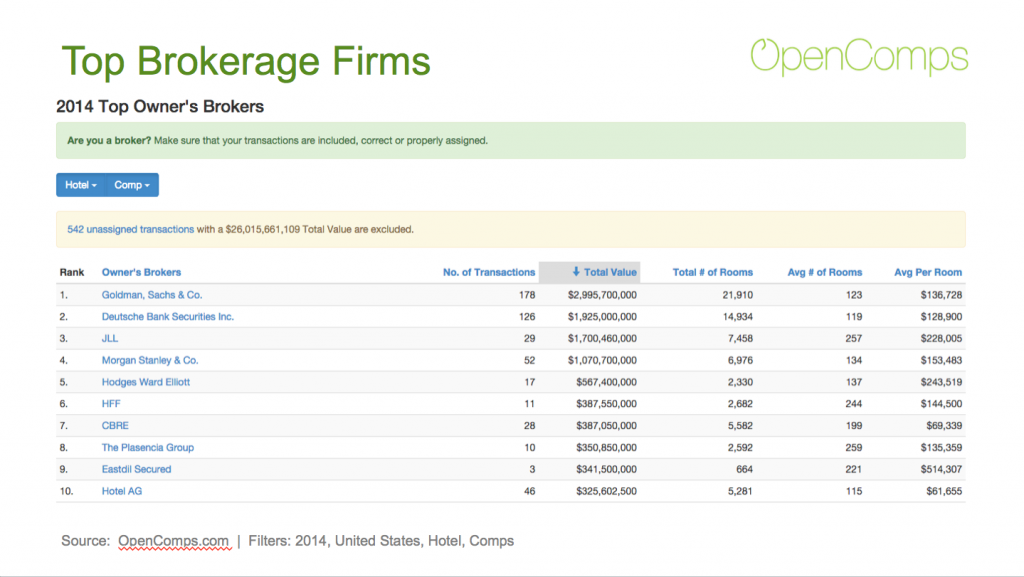Select HFF total value $387,550,000
The height and width of the screenshot is (577, 1024).
point(606,404)
